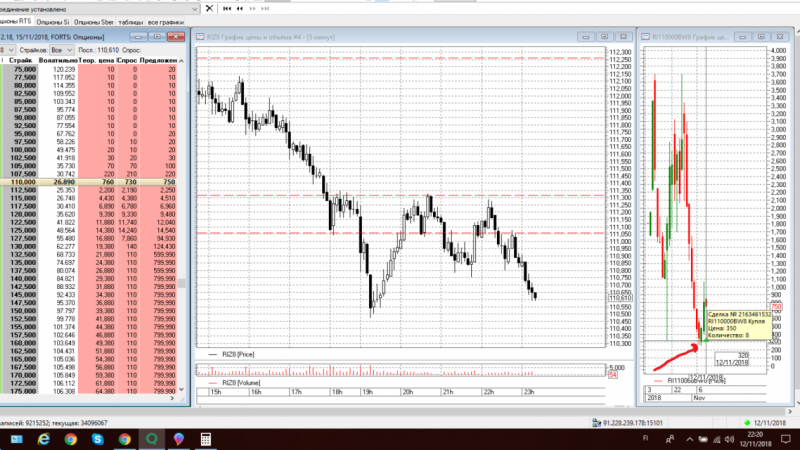The width and height of the screenshot is (800, 450).
Task: Maximize the RIZ8 chart window
Action: click(x=605, y=37)
